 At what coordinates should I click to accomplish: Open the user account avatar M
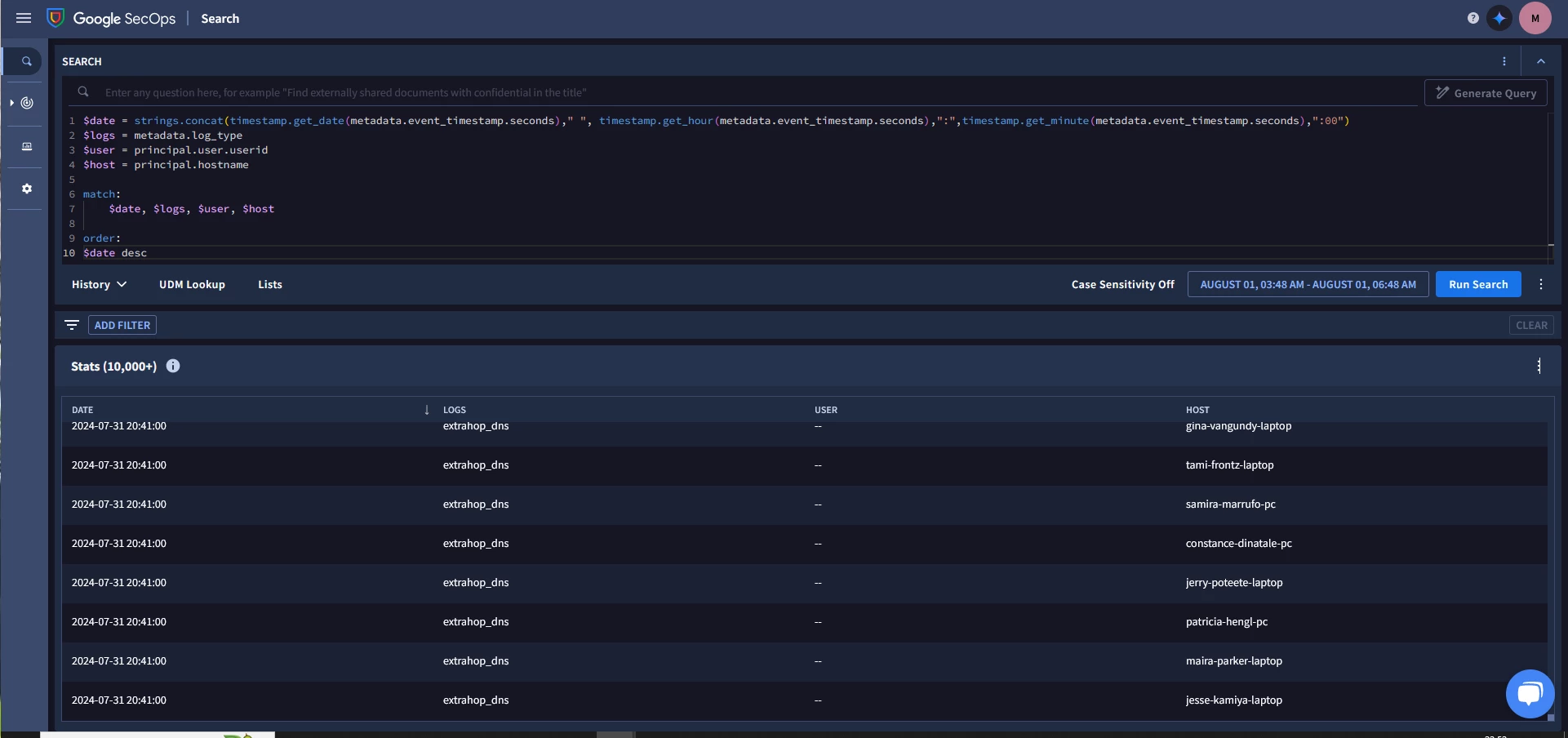pos(1535,18)
